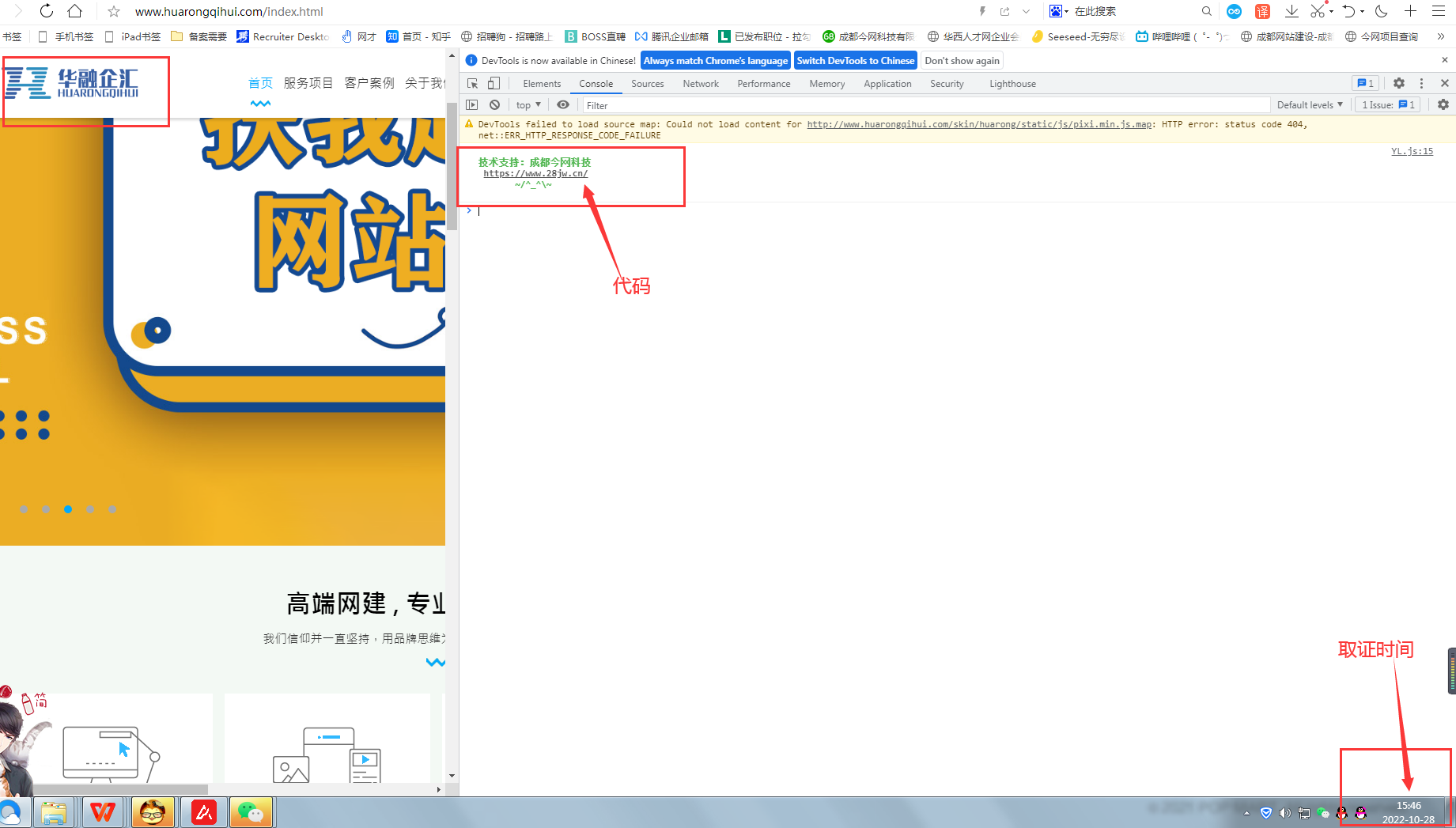The image size is (1456, 828).
Task: Open the https://www.28jw.cn/ link in console
Action: pos(535,173)
